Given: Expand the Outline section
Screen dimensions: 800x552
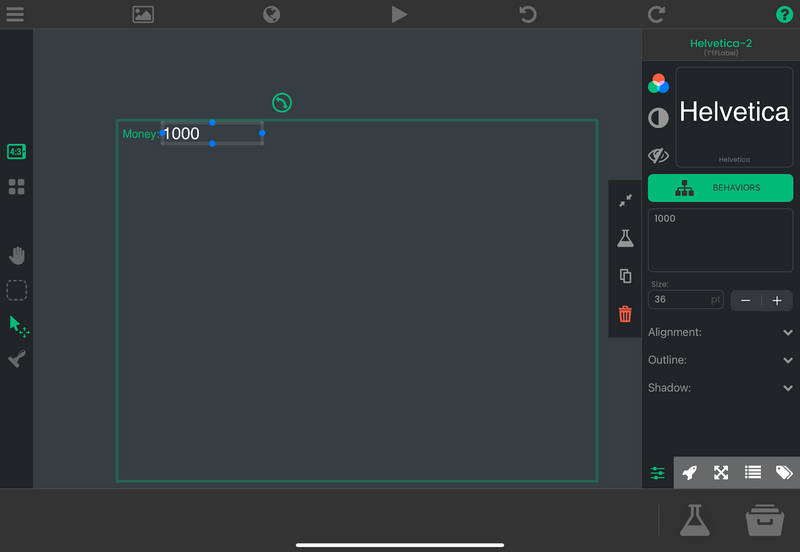Looking at the screenshot, I should click(720, 360).
